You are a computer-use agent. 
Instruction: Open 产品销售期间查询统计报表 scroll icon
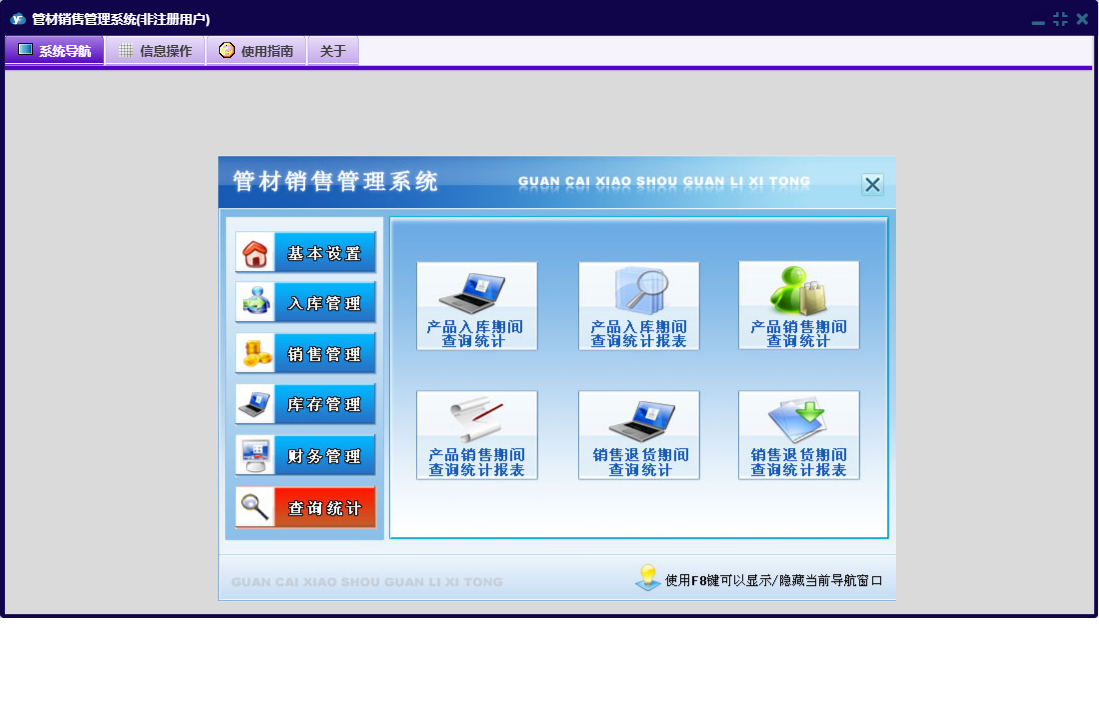coord(476,419)
